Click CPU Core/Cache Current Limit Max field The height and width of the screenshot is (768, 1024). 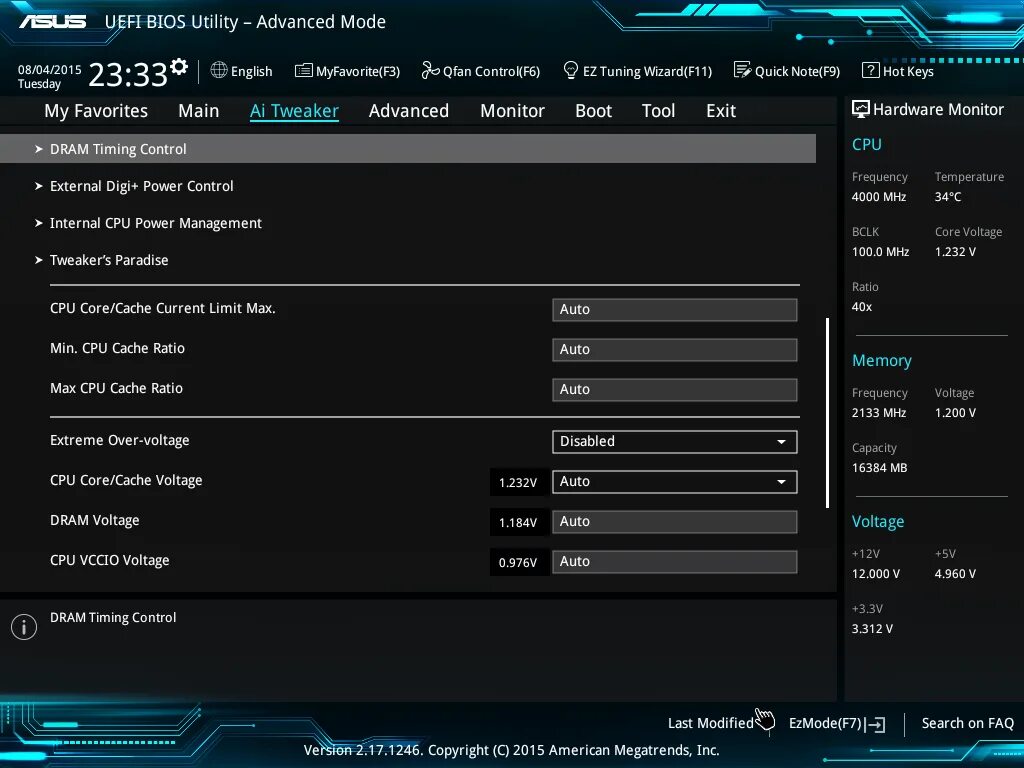[674, 310]
